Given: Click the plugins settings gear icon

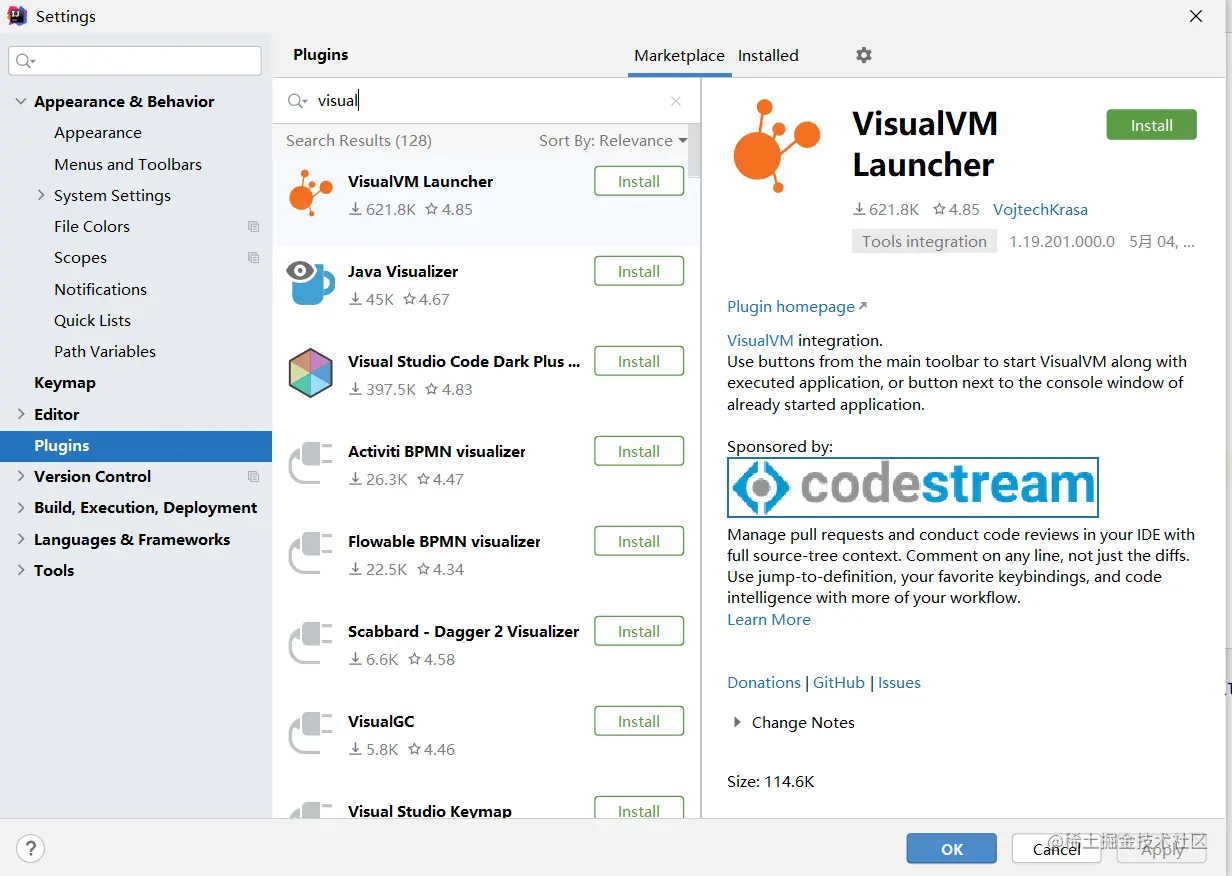Looking at the screenshot, I should tap(864, 55).
